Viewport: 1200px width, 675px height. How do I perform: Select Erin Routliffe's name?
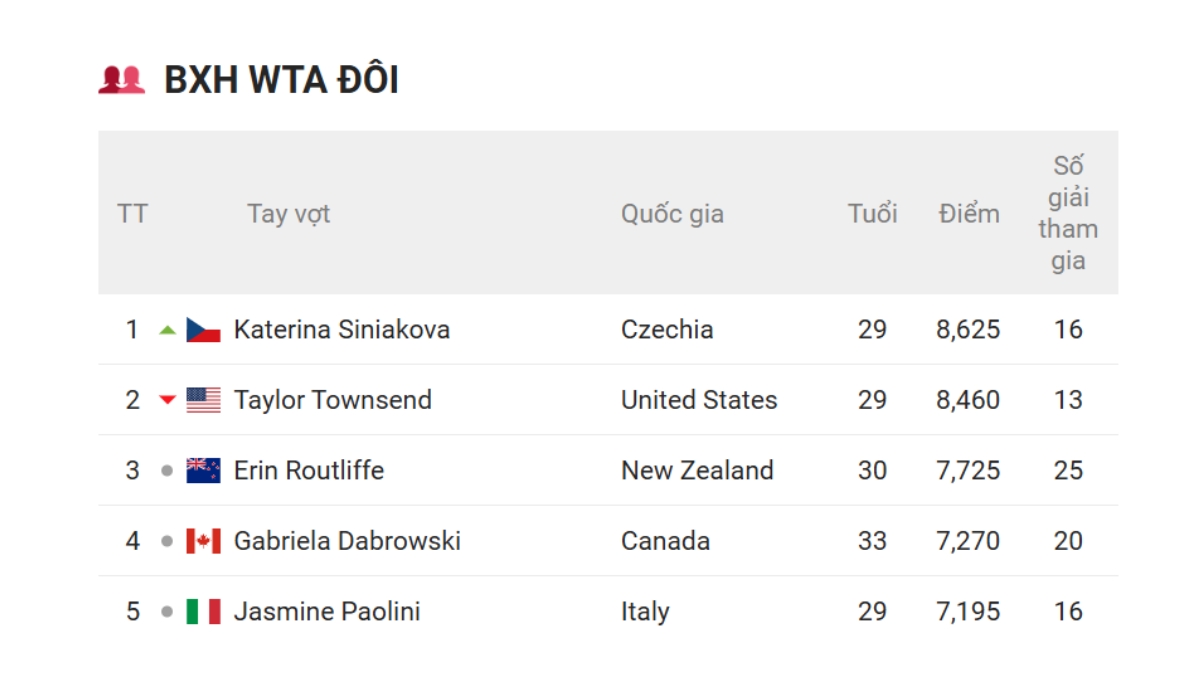coord(308,471)
